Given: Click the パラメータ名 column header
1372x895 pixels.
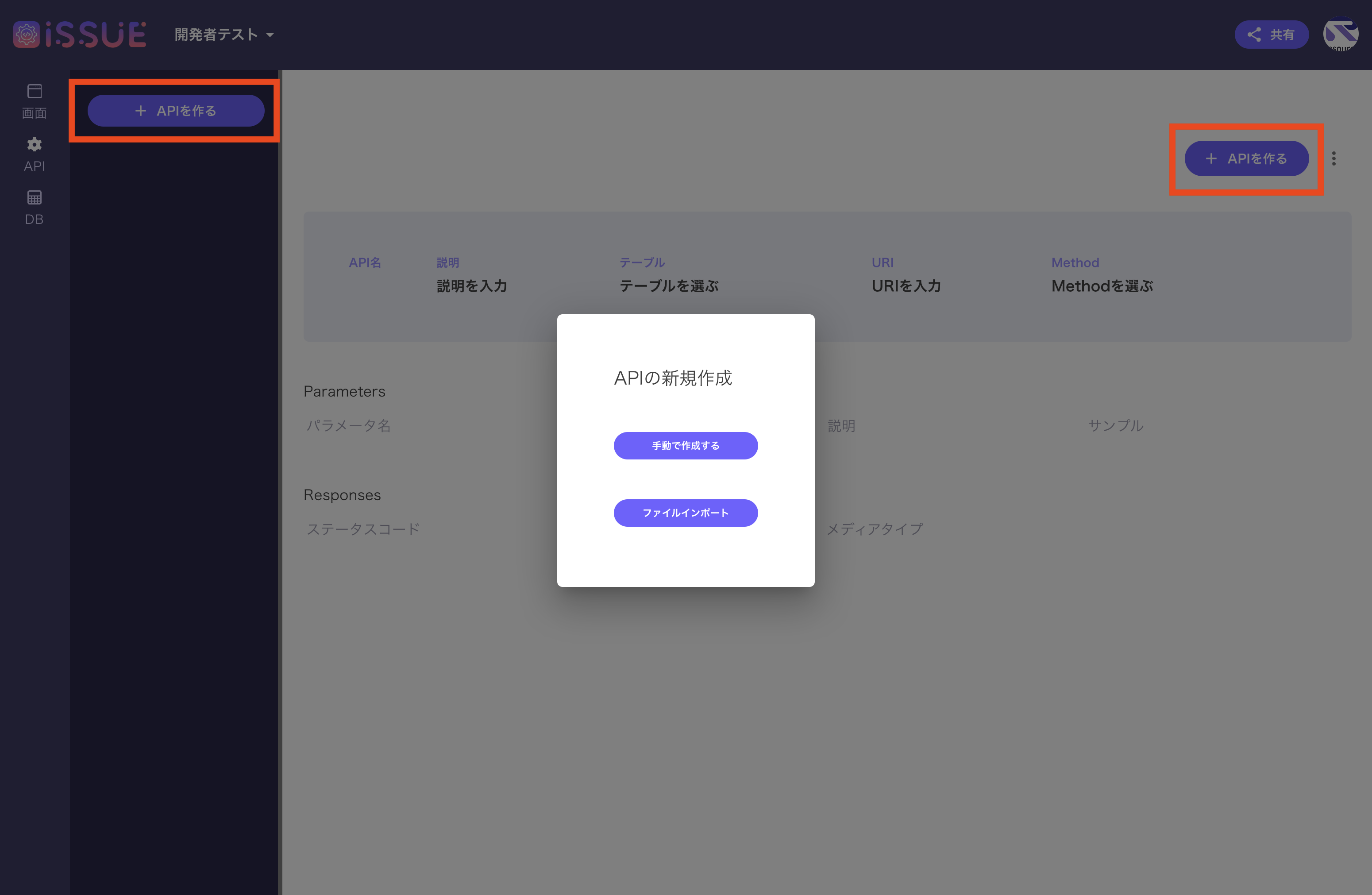Looking at the screenshot, I should click(349, 425).
